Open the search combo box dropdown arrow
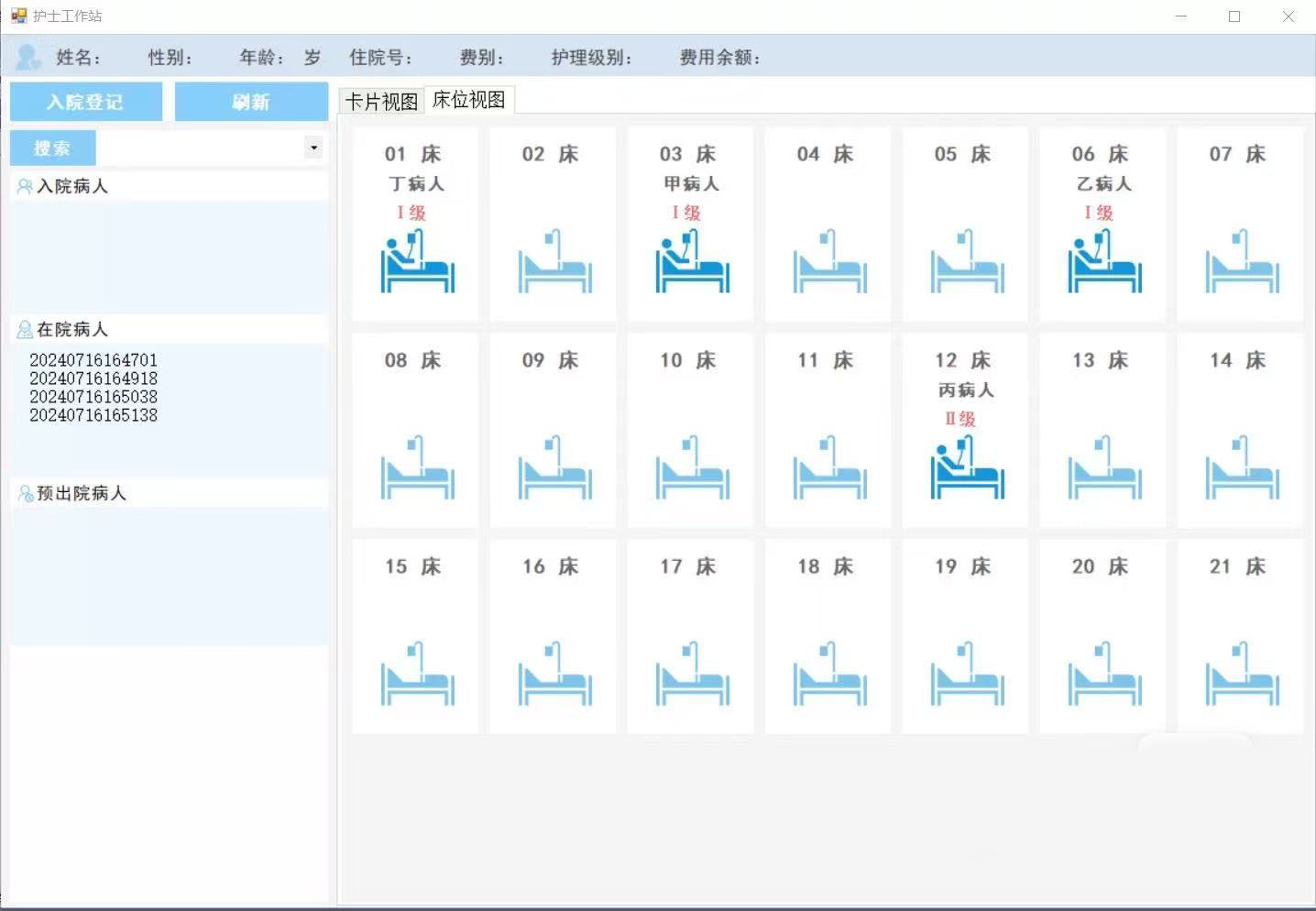1316x911 pixels. click(x=314, y=148)
